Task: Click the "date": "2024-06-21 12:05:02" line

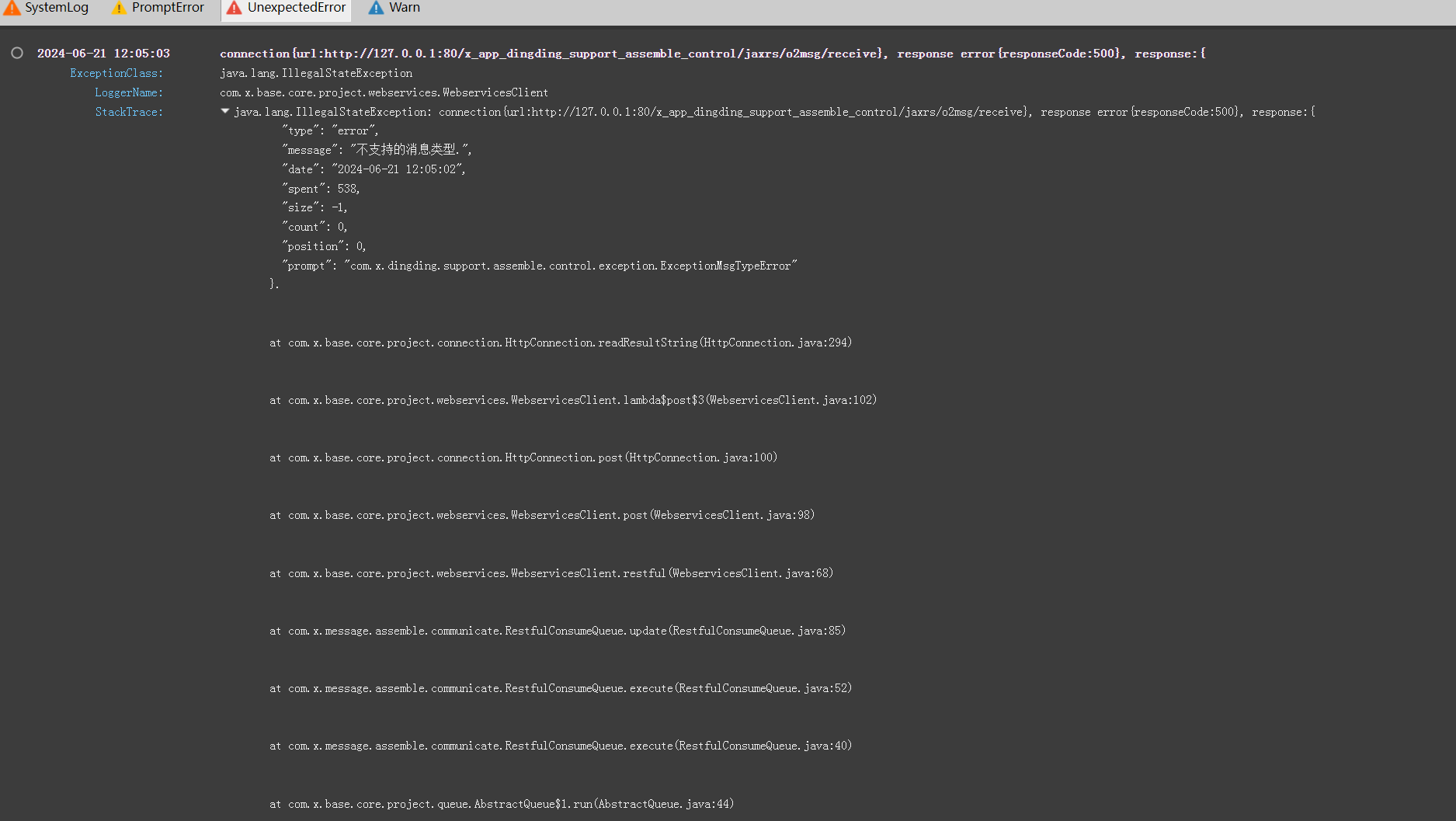Action: pyautogui.click(x=374, y=169)
